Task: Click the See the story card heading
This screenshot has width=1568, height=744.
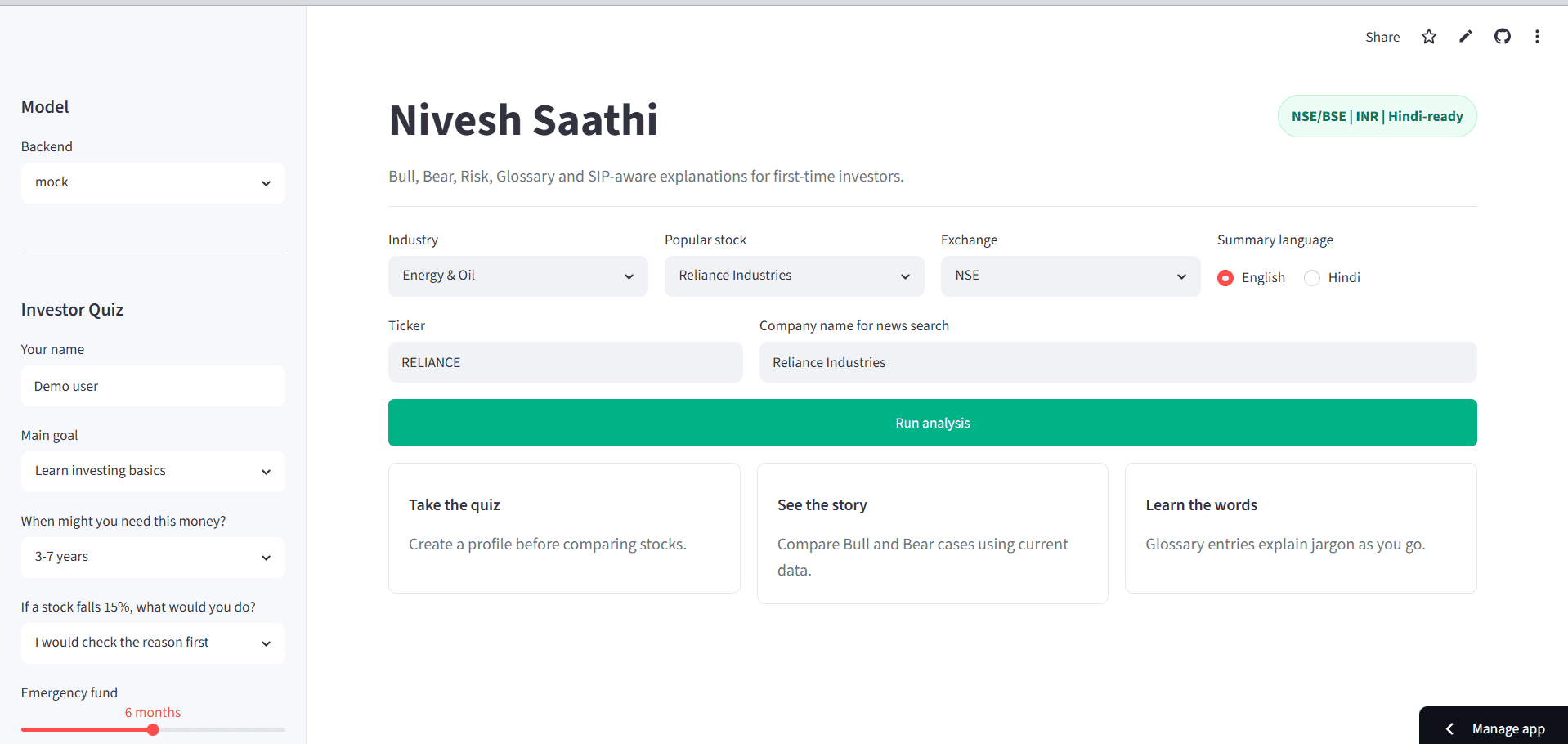Action: [x=822, y=505]
